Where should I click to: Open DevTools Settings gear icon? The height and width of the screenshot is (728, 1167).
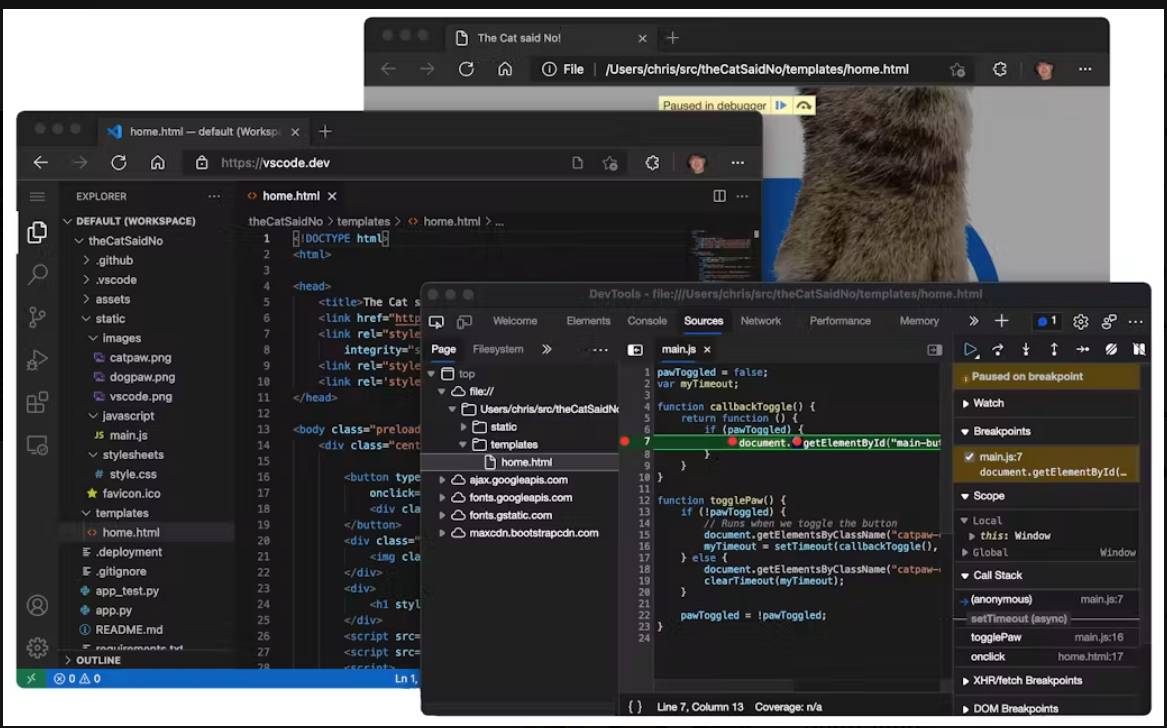point(1080,322)
